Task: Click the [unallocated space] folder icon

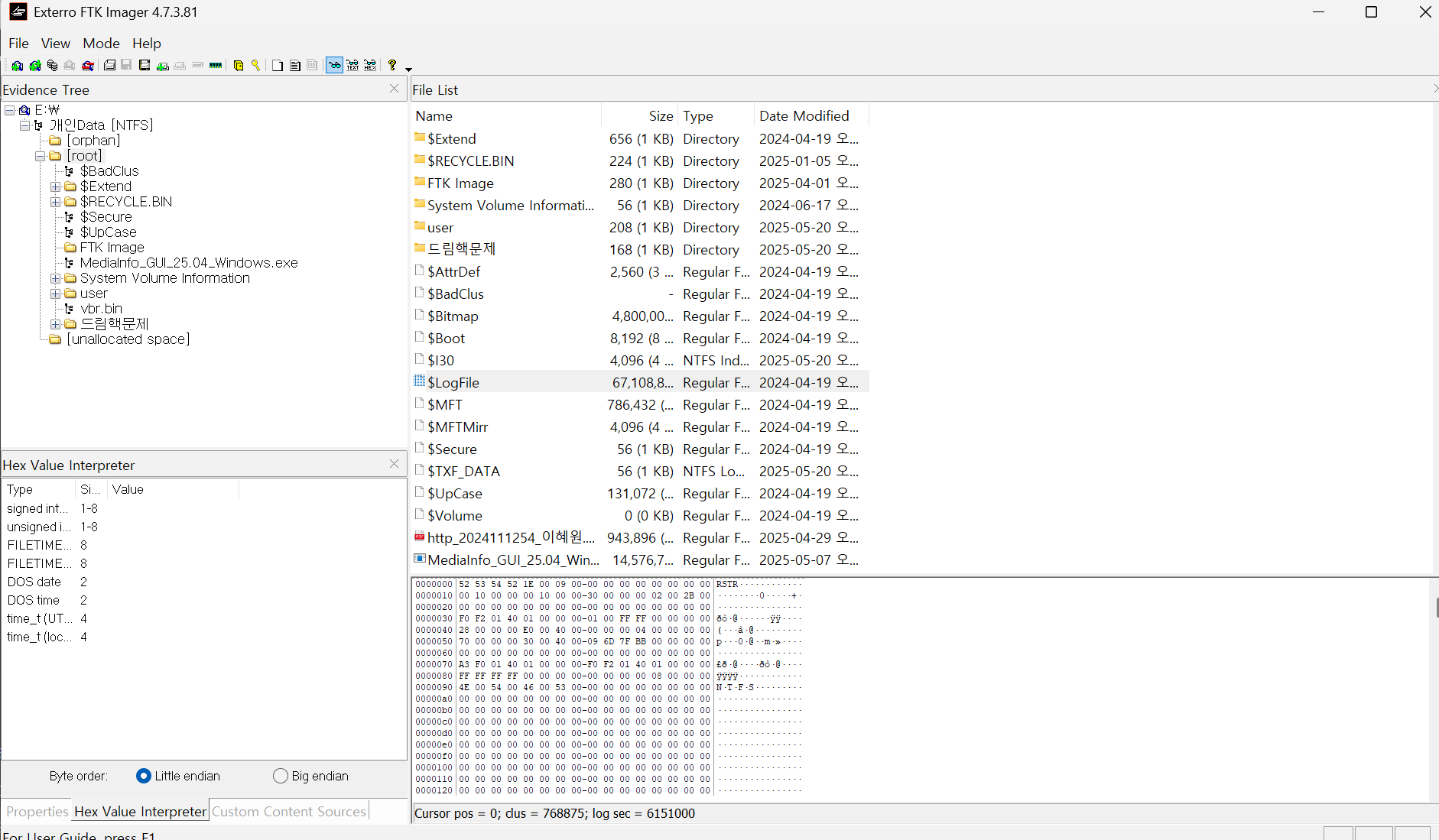Action: point(55,339)
